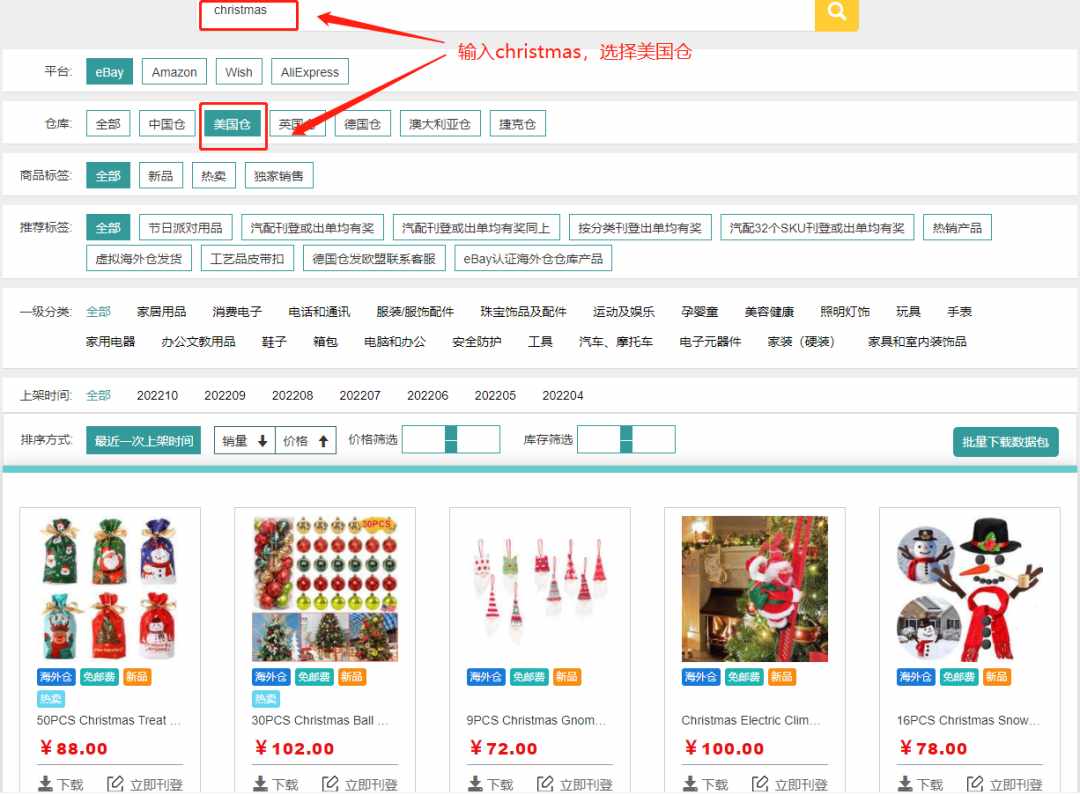Open the 箱包 category
The width and height of the screenshot is (1080, 795).
tap(325, 341)
